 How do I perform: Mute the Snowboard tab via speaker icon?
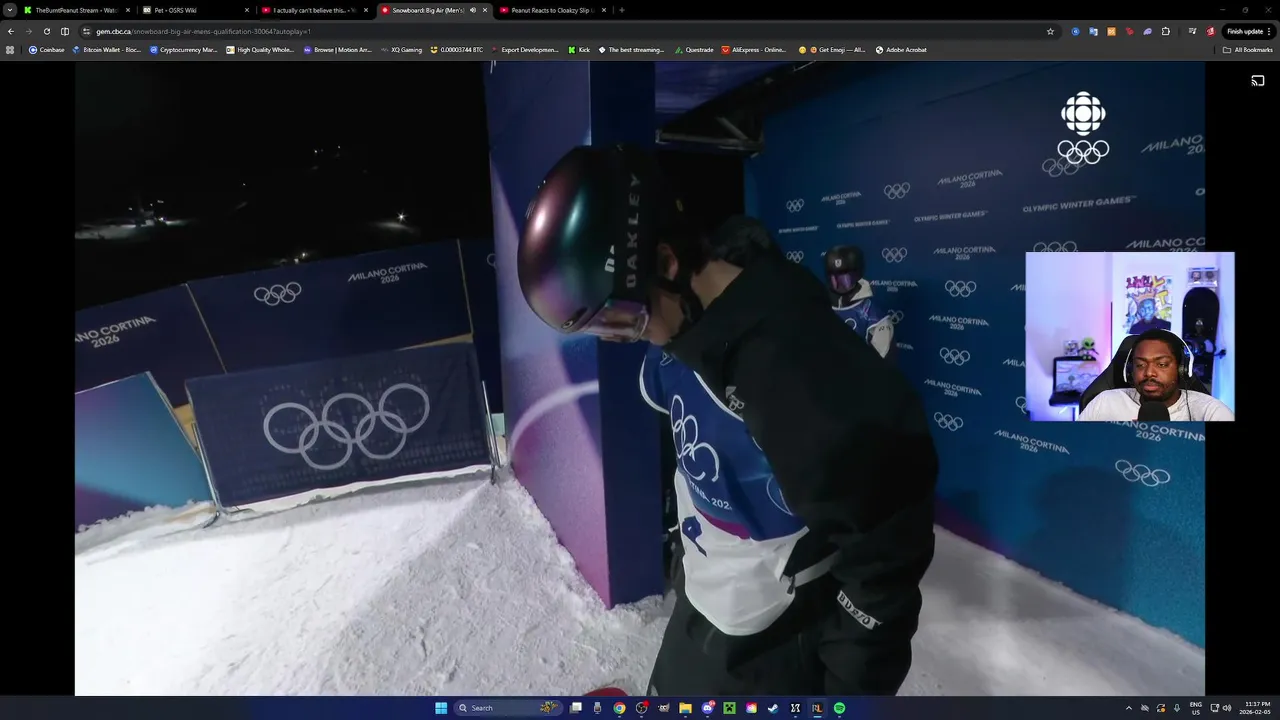coord(472,10)
